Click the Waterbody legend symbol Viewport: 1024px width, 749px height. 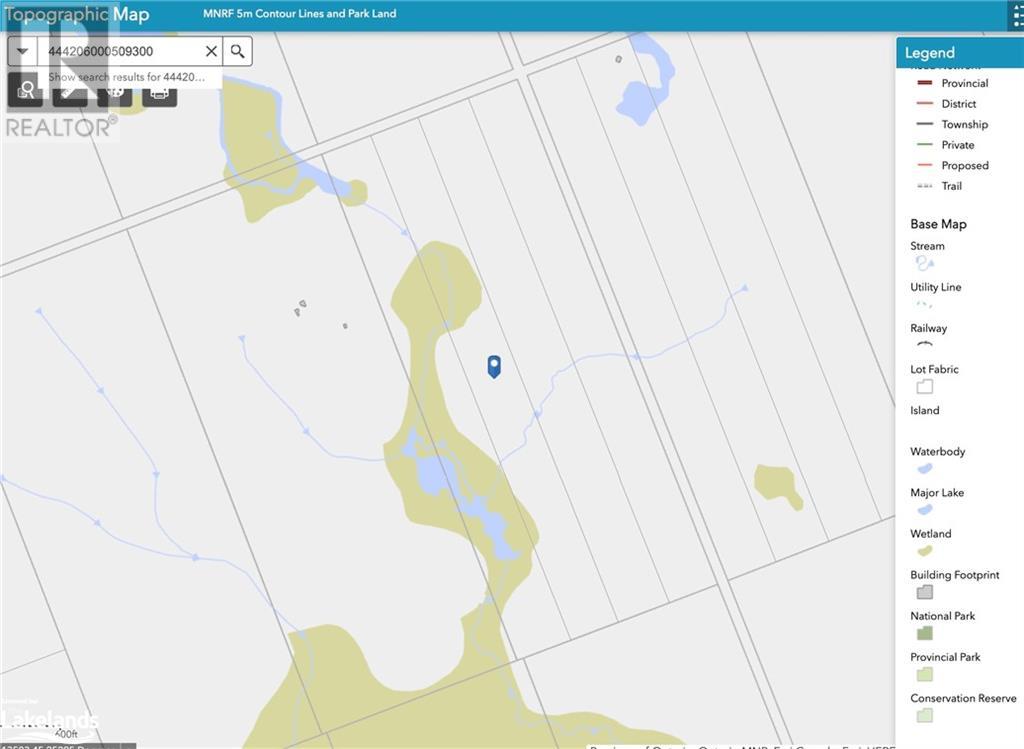coord(924,468)
